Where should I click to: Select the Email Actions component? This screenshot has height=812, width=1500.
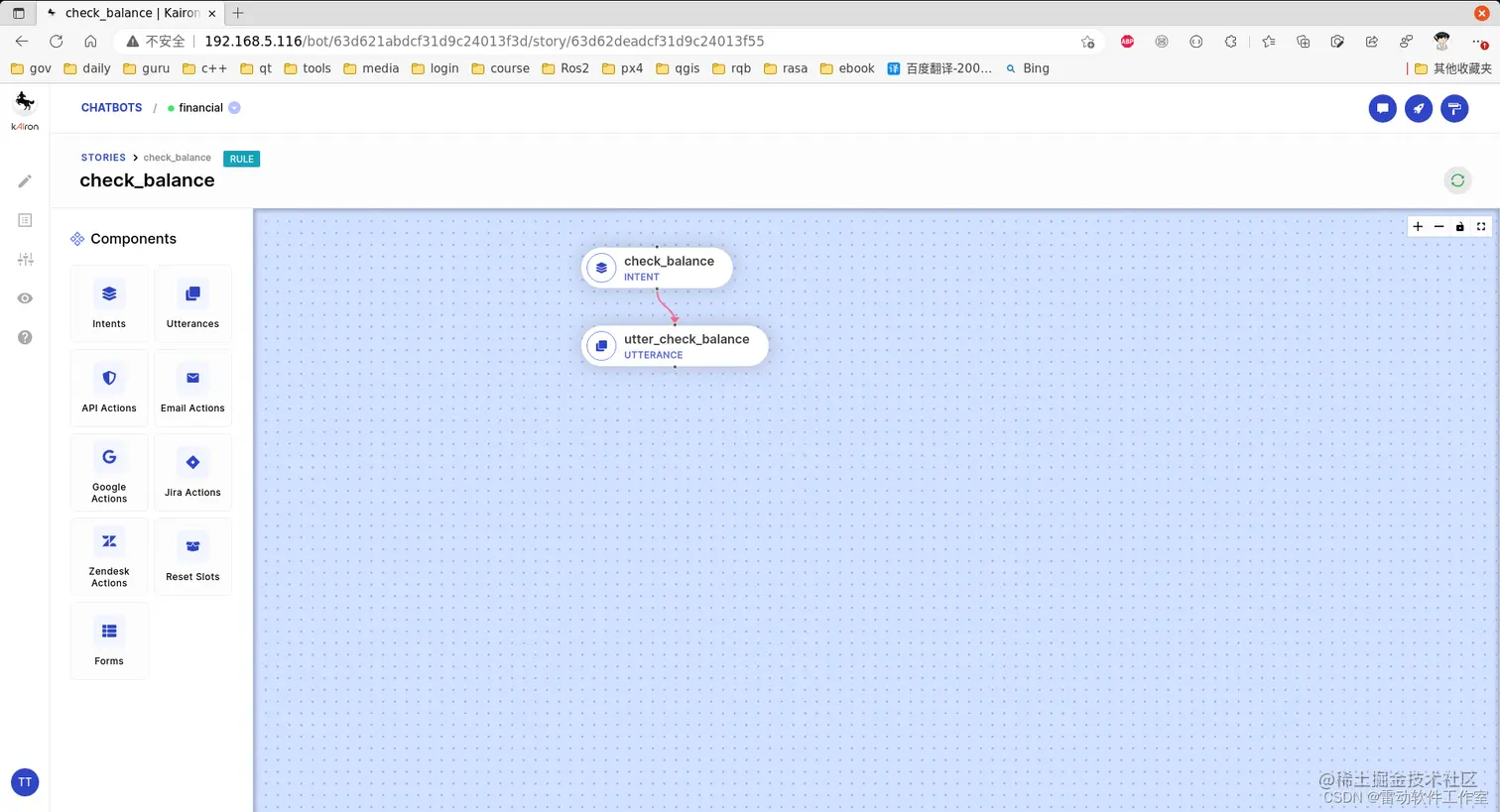[192, 388]
